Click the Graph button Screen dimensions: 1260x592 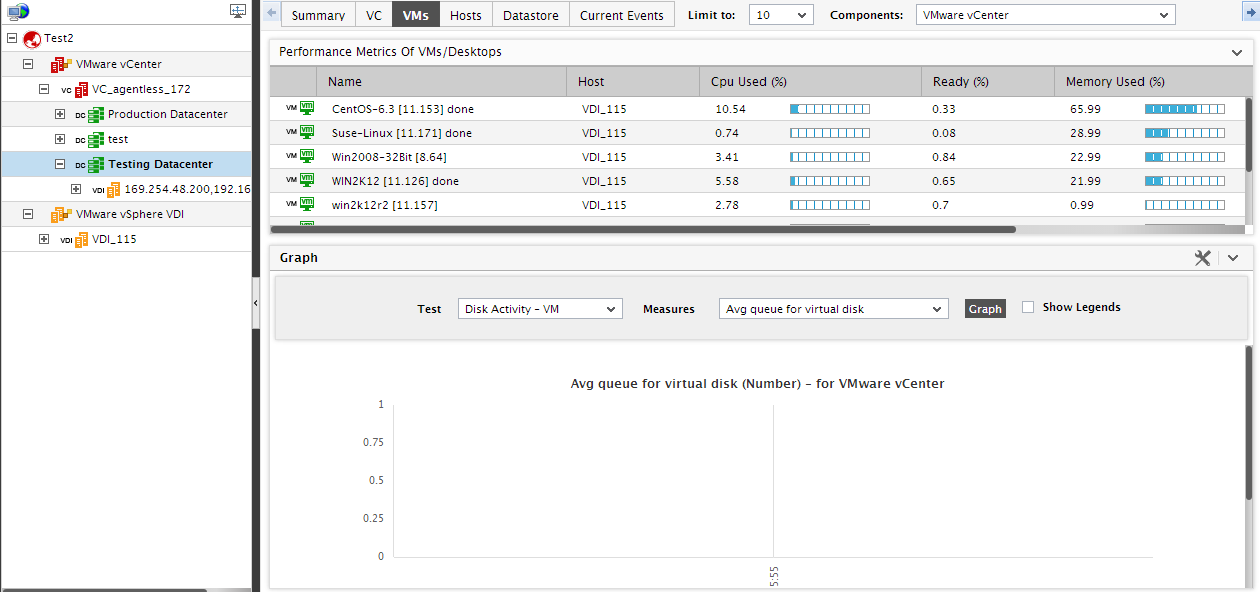985,309
